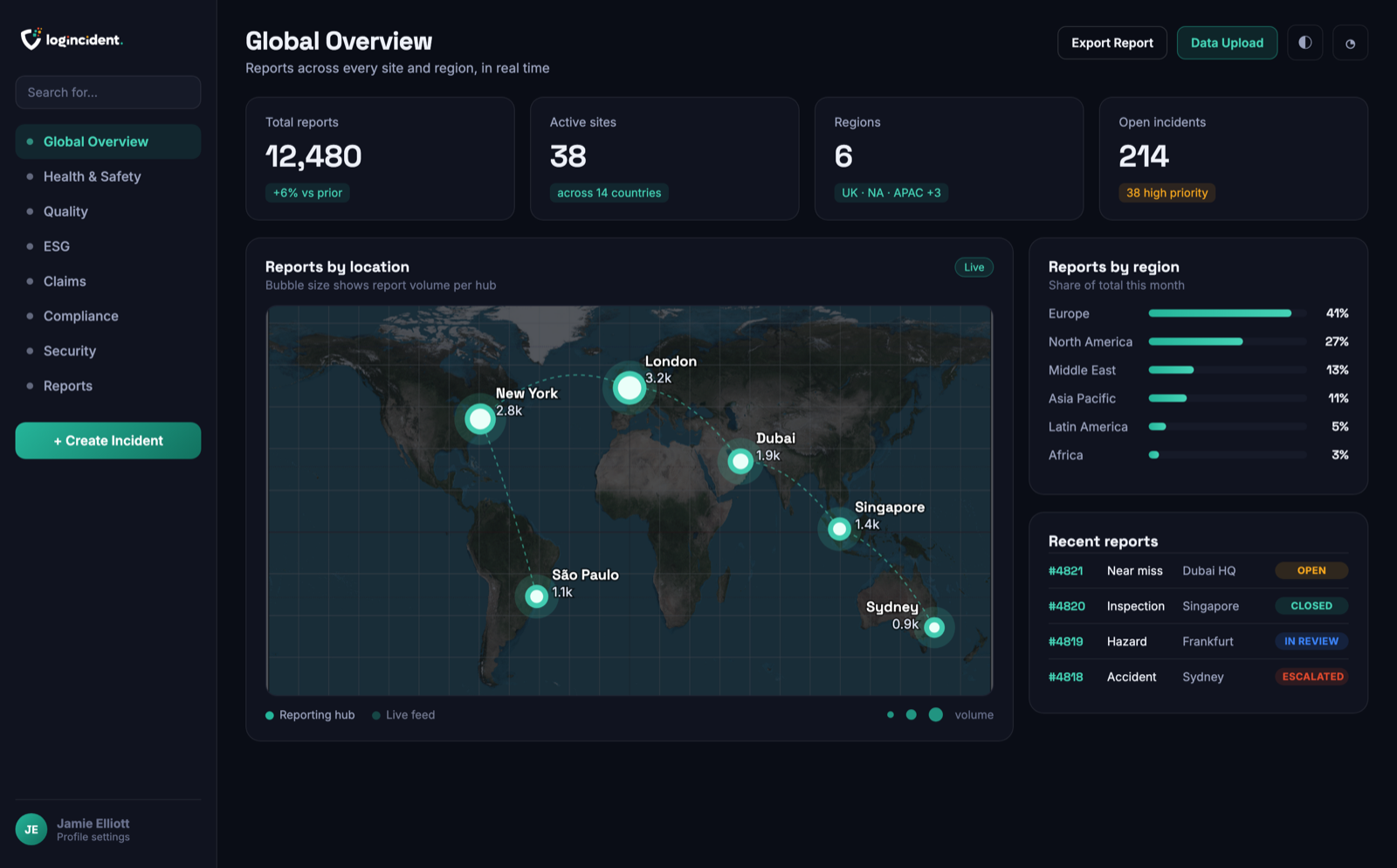Click 'Dubai HQ' in recent reports
1397x868 pixels.
pyautogui.click(x=1209, y=571)
